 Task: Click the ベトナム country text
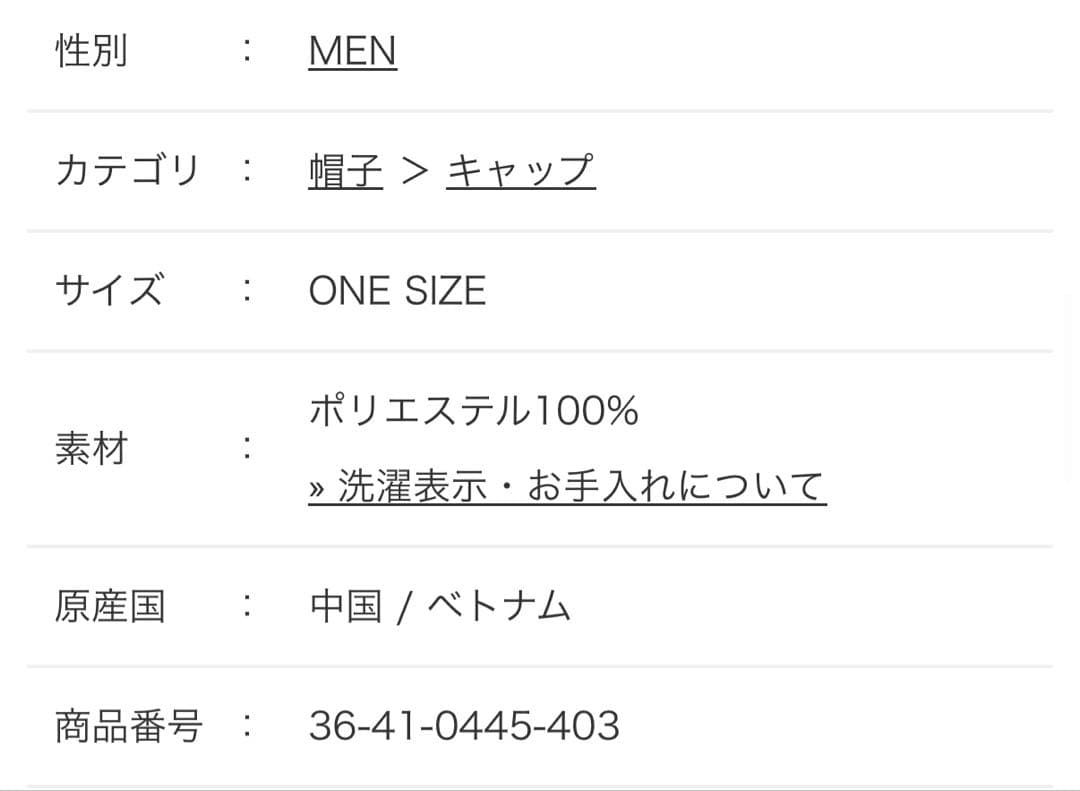tap(498, 607)
